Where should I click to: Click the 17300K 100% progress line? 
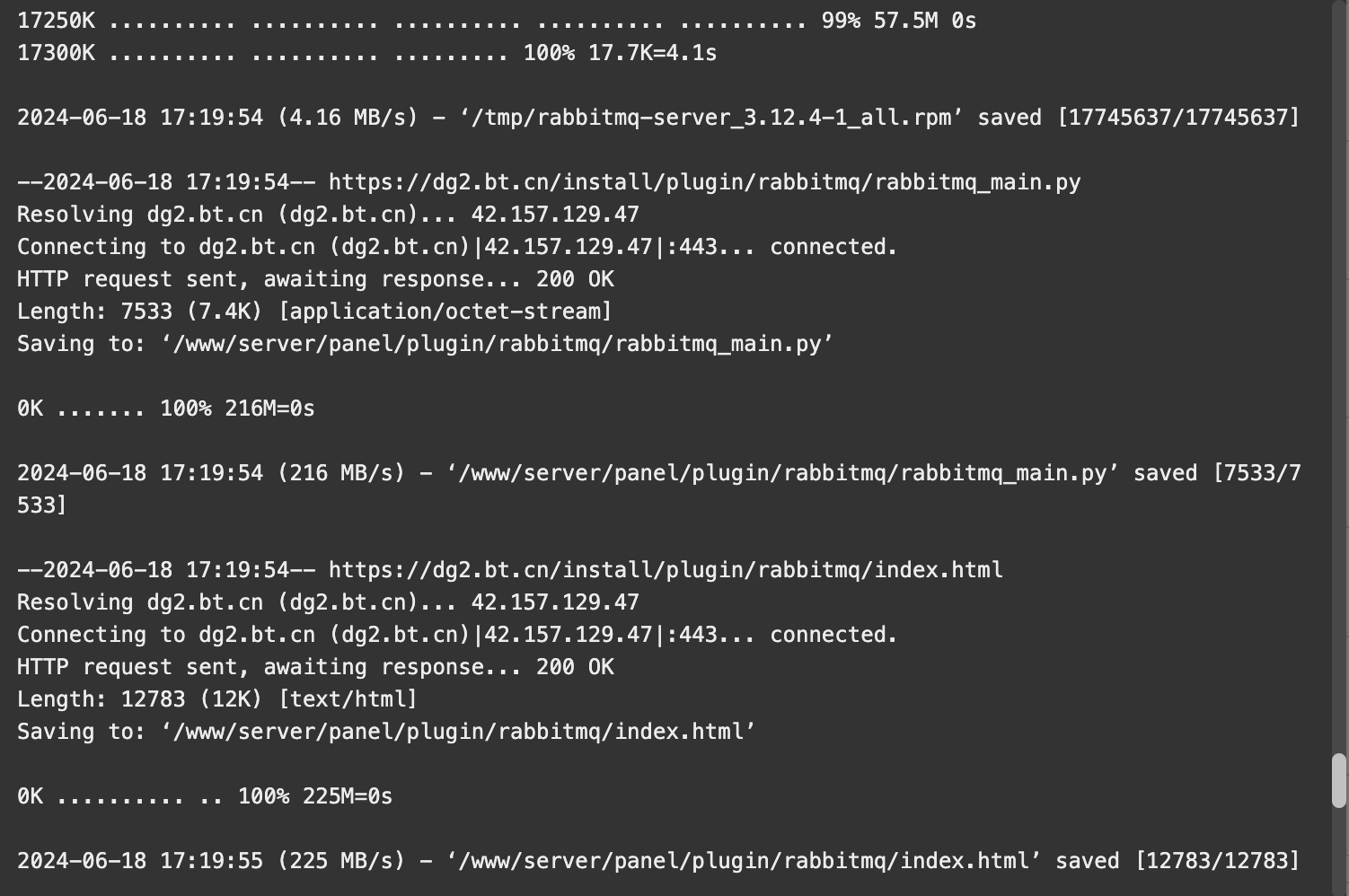click(x=366, y=53)
